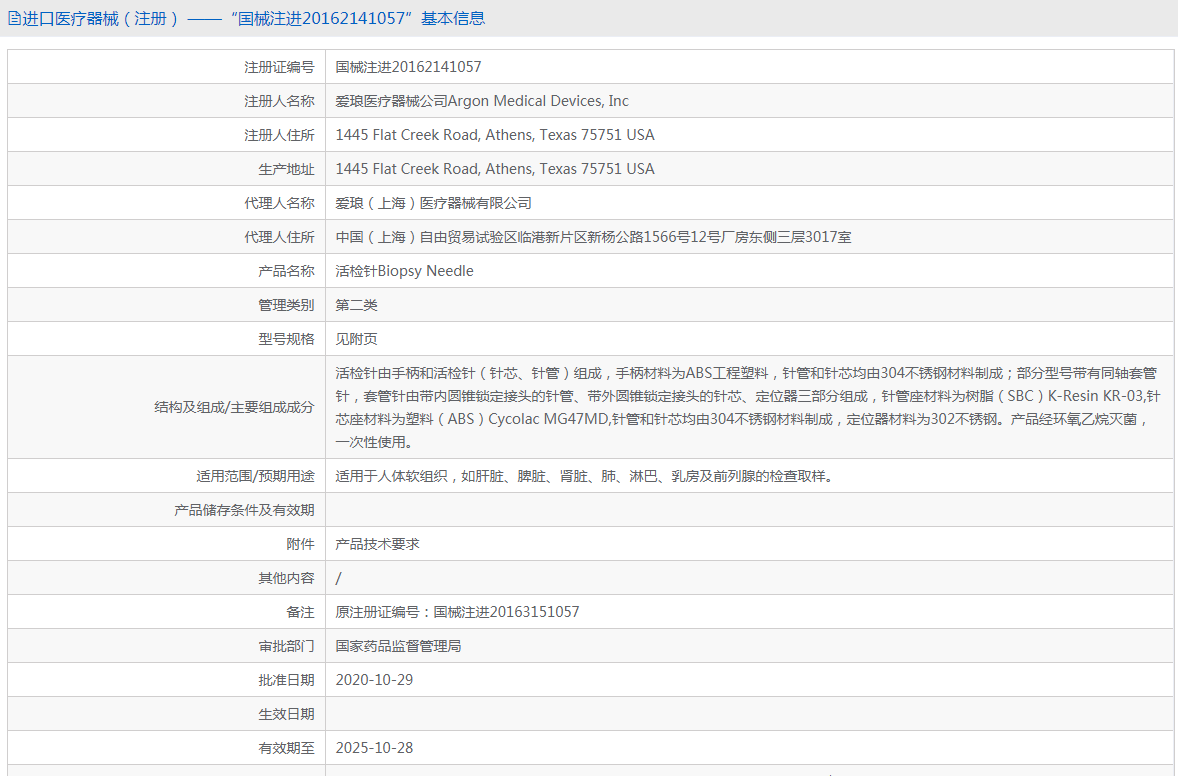Select the agent address in 上海 value
1178x776 pixels.
[x=593, y=237]
